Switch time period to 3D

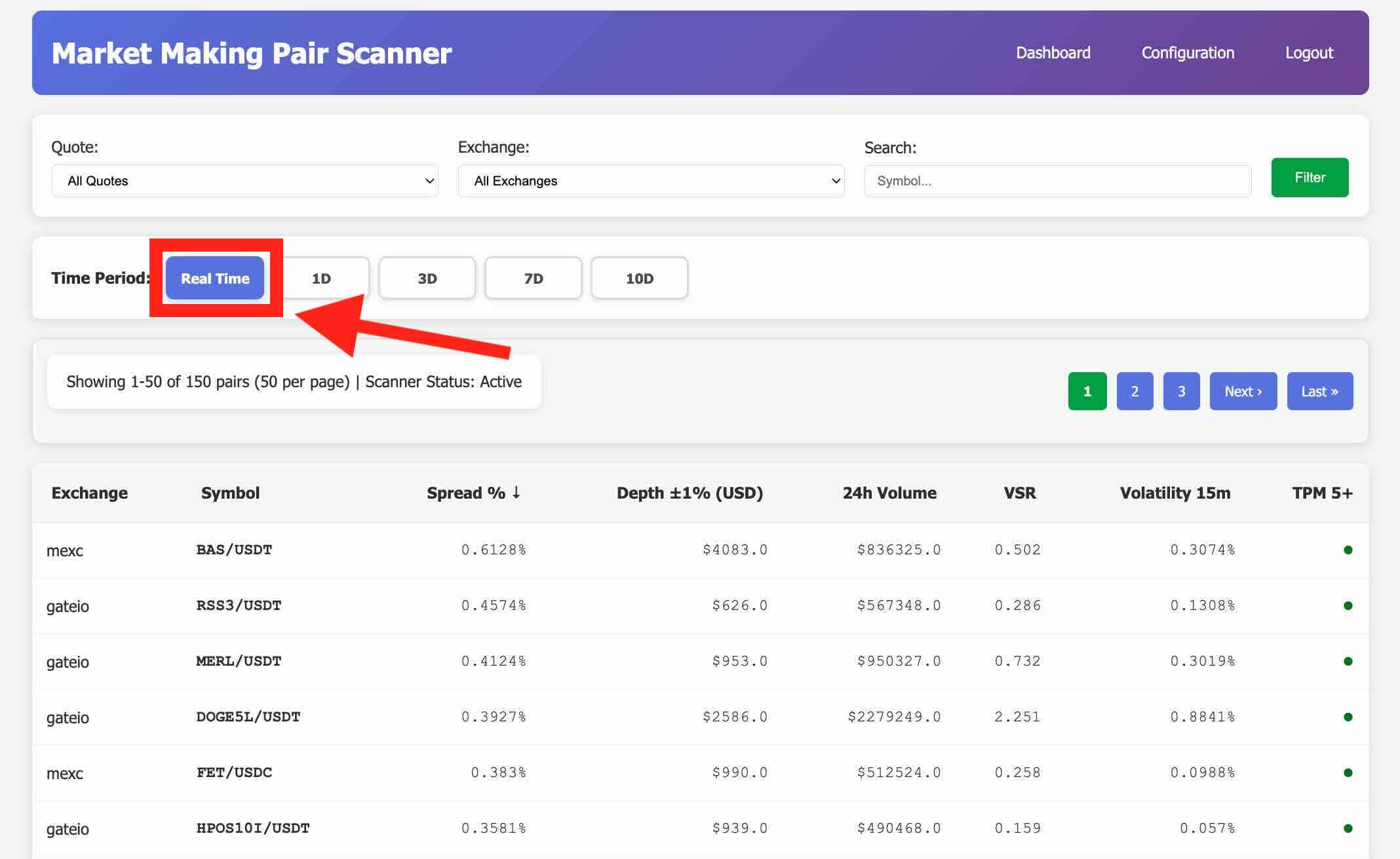[x=427, y=278]
